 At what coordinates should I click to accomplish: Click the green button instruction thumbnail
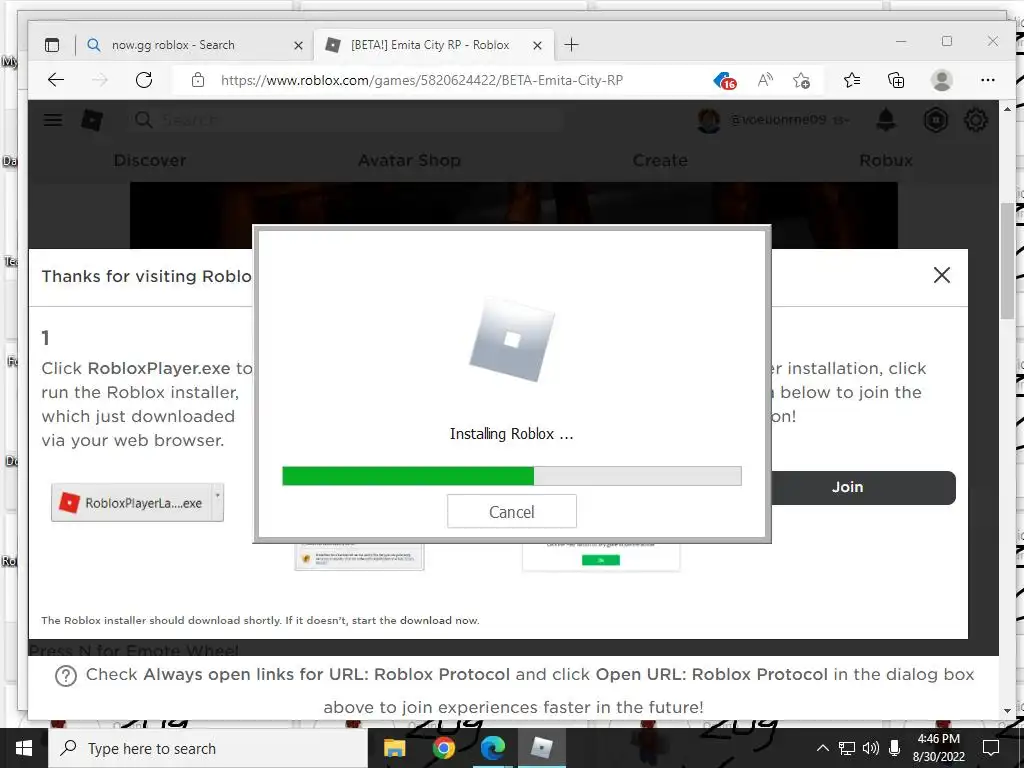[601, 556]
